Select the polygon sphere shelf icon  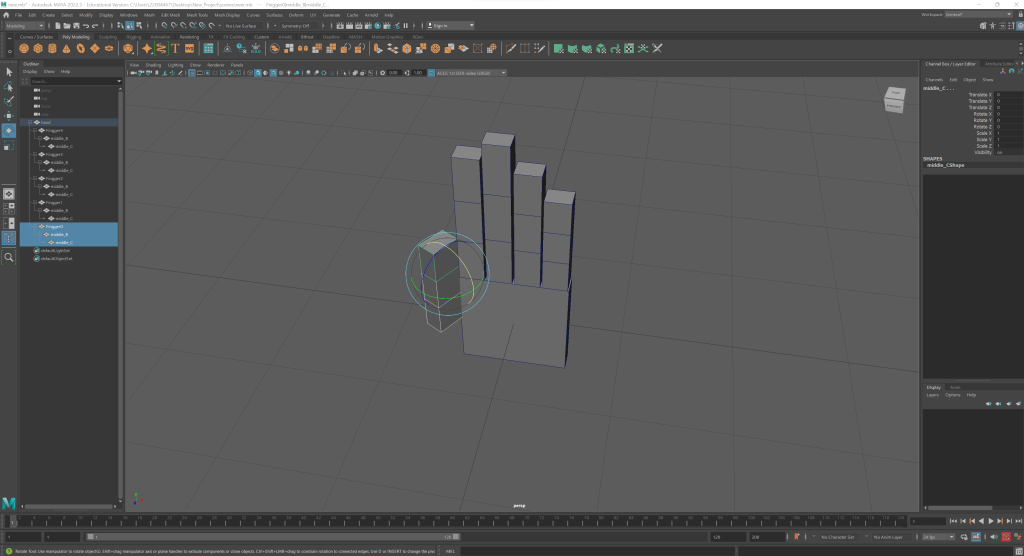(x=23, y=48)
